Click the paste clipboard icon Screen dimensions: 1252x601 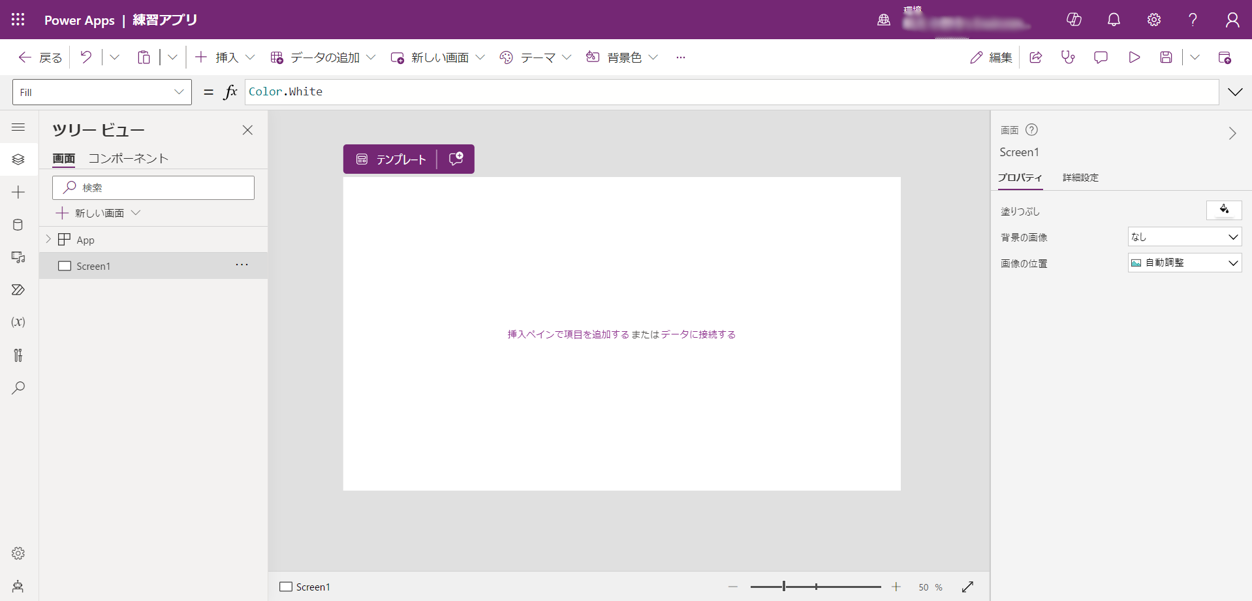144,58
